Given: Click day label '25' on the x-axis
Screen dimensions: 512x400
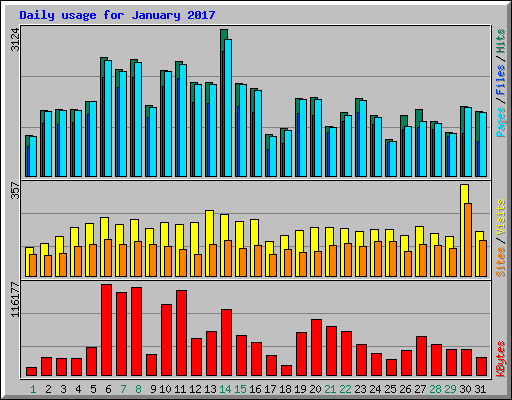Looking at the screenshot, I should [390, 389].
